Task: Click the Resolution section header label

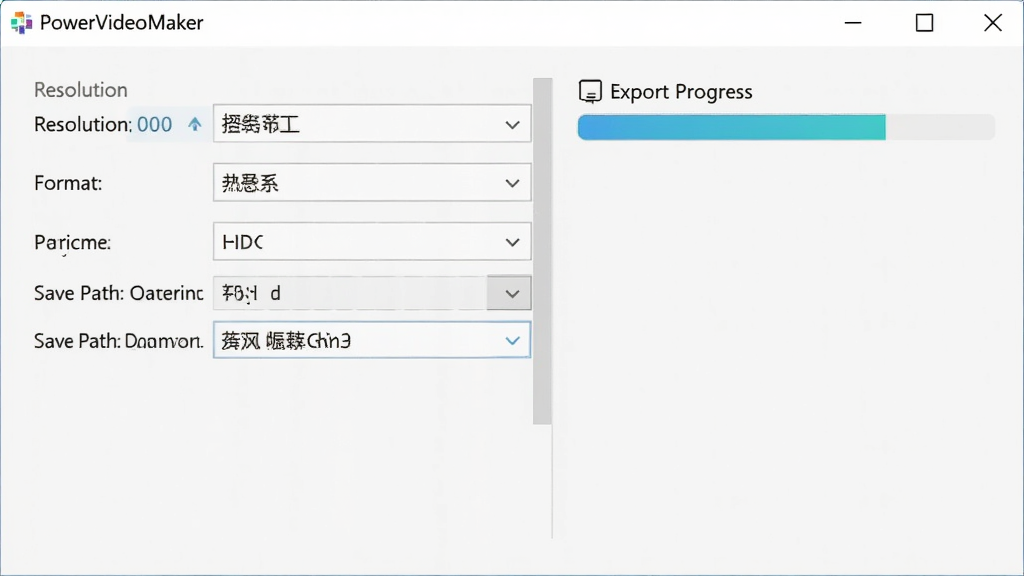Action: point(80,89)
